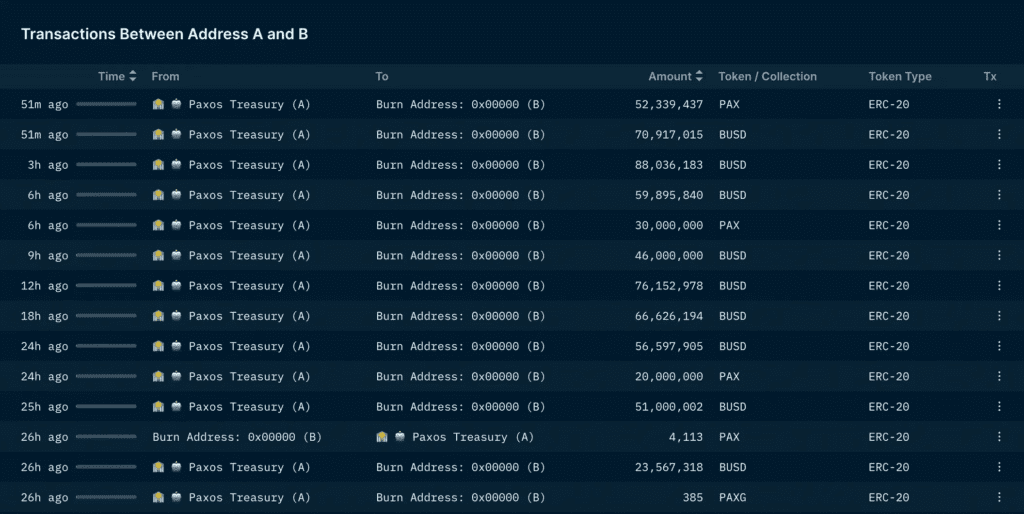Viewport: 1024px width, 514px height.
Task: Open Paxos Treasury (A) in the 66,626,194 row
Action: pos(249,315)
